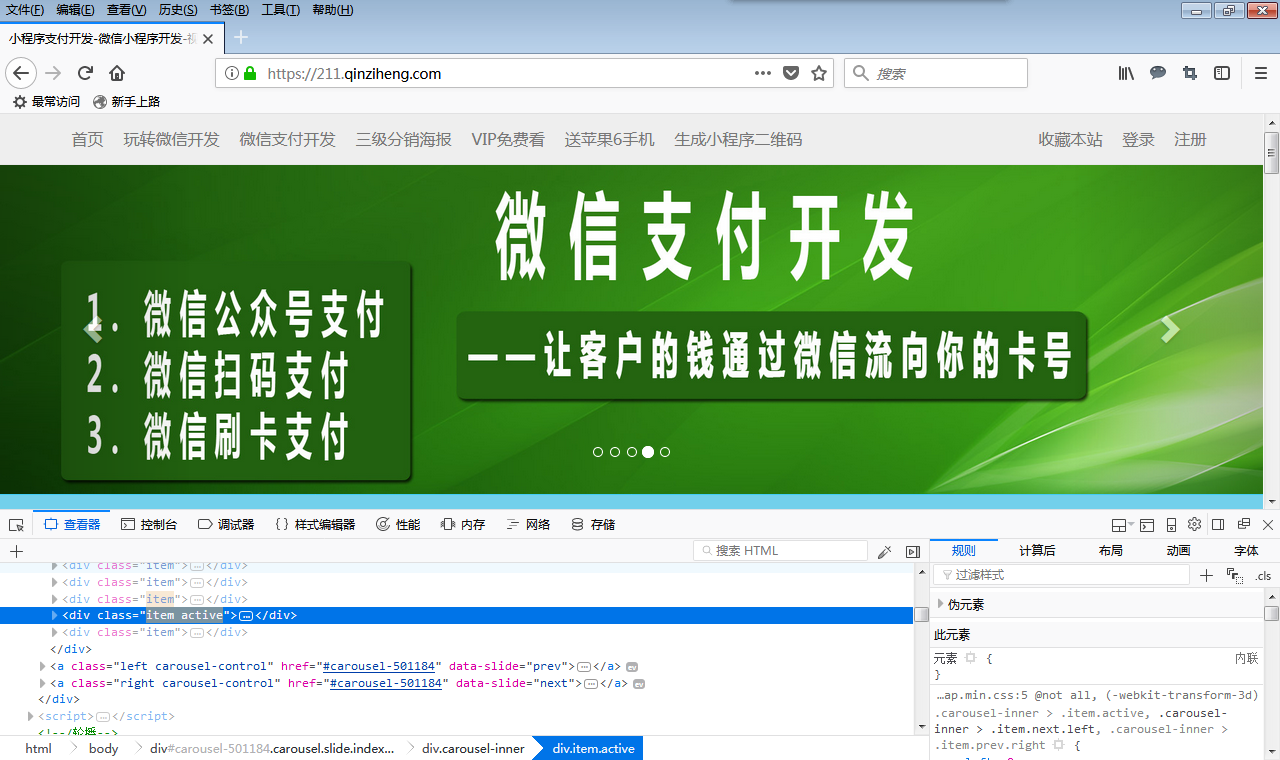
Task: Expand the script node
Action: click(31, 716)
